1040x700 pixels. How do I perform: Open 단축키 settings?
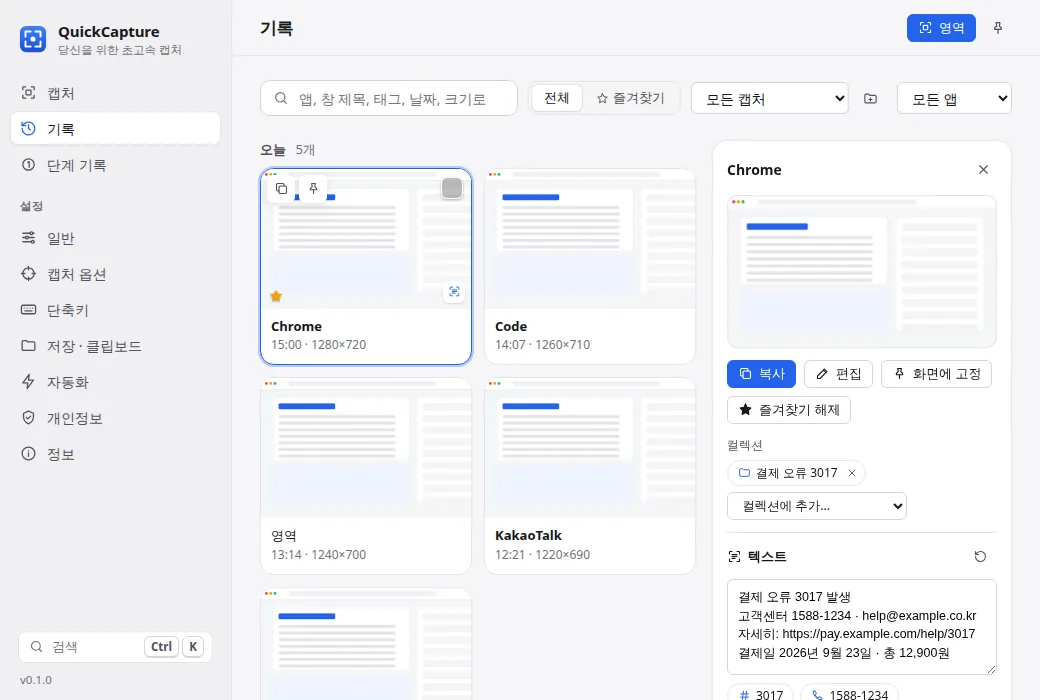tap(115, 310)
